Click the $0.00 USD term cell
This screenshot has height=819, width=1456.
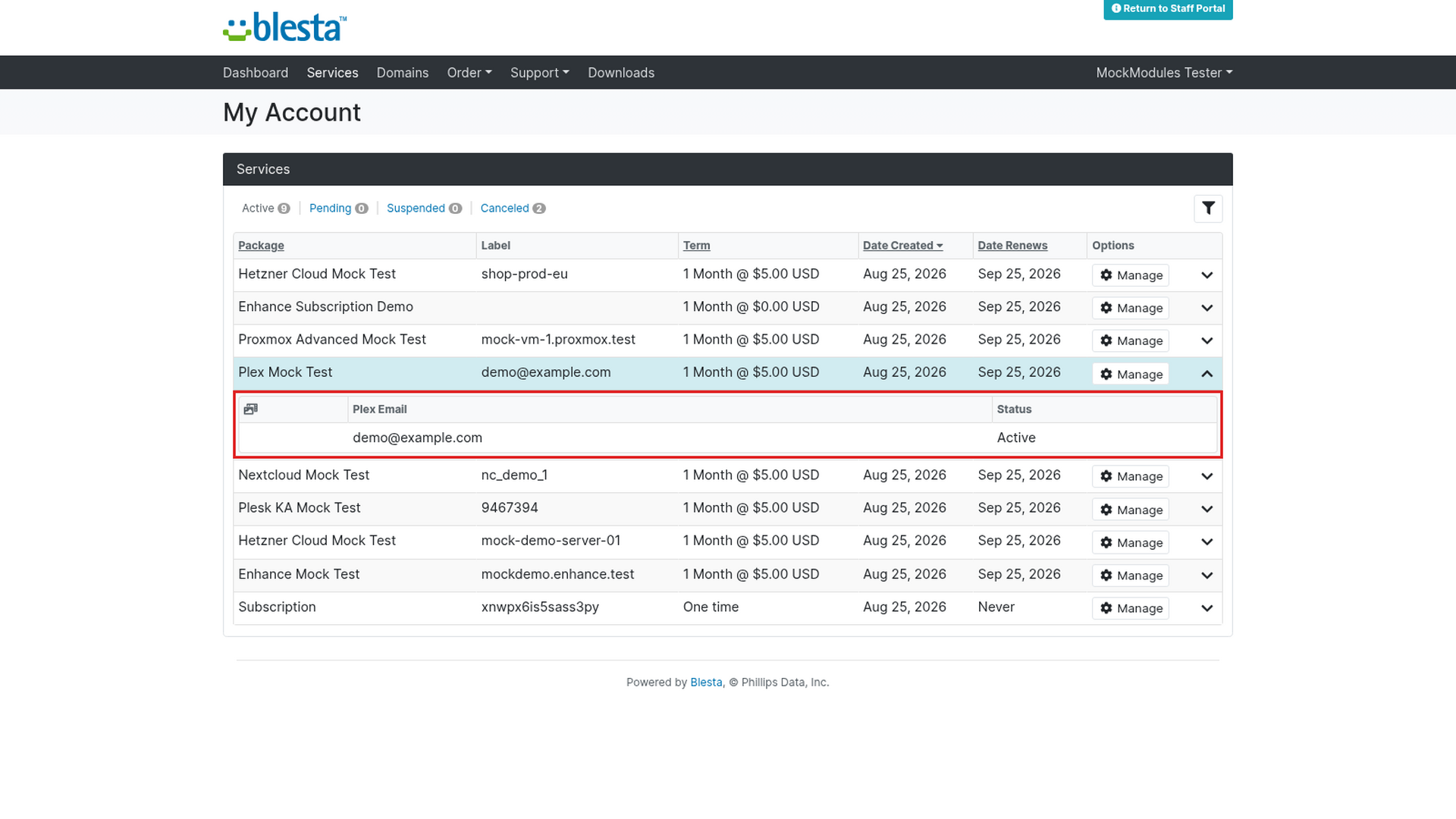click(x=751, y=307)
